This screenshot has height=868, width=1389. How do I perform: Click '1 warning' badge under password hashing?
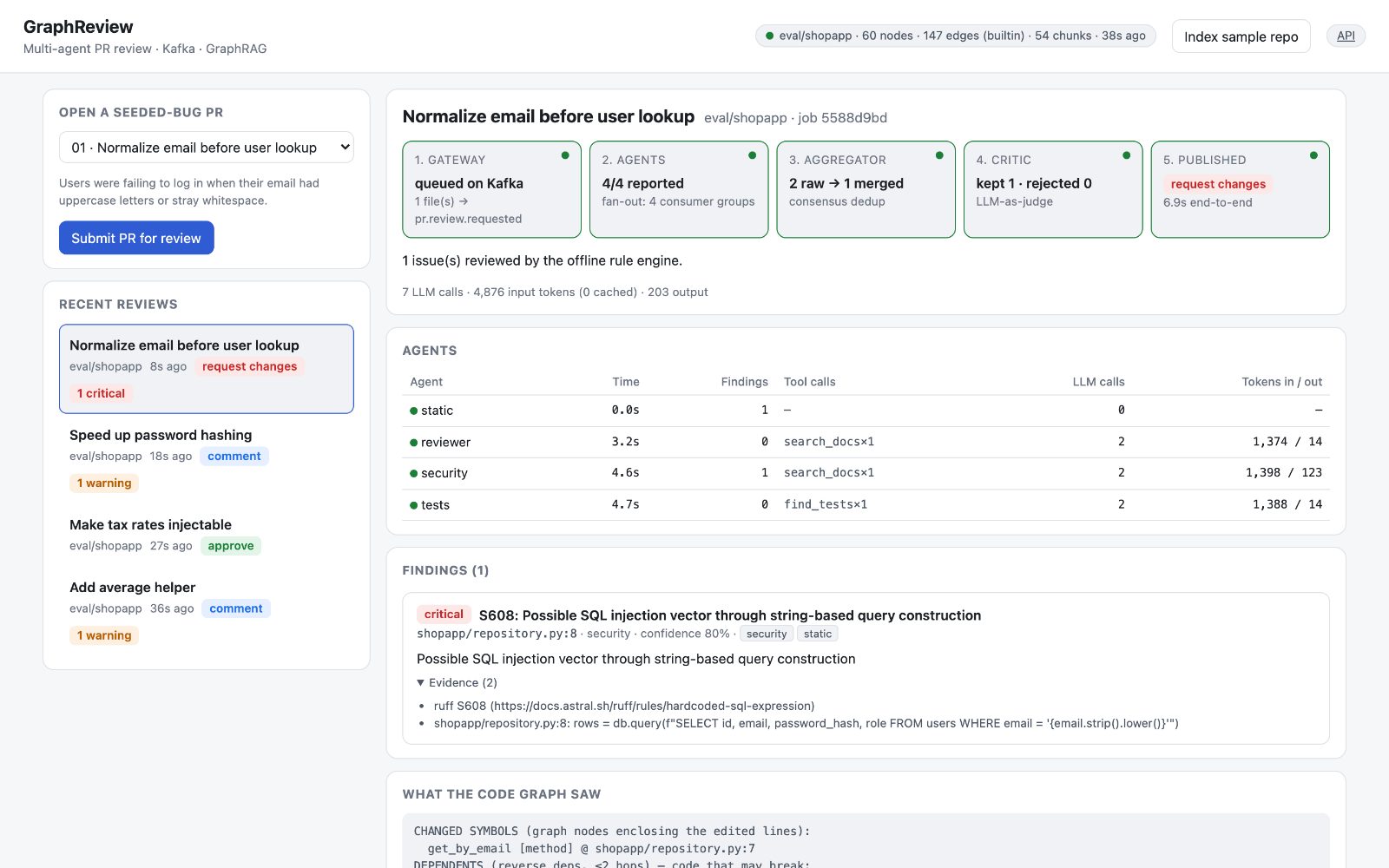point(104,483)
